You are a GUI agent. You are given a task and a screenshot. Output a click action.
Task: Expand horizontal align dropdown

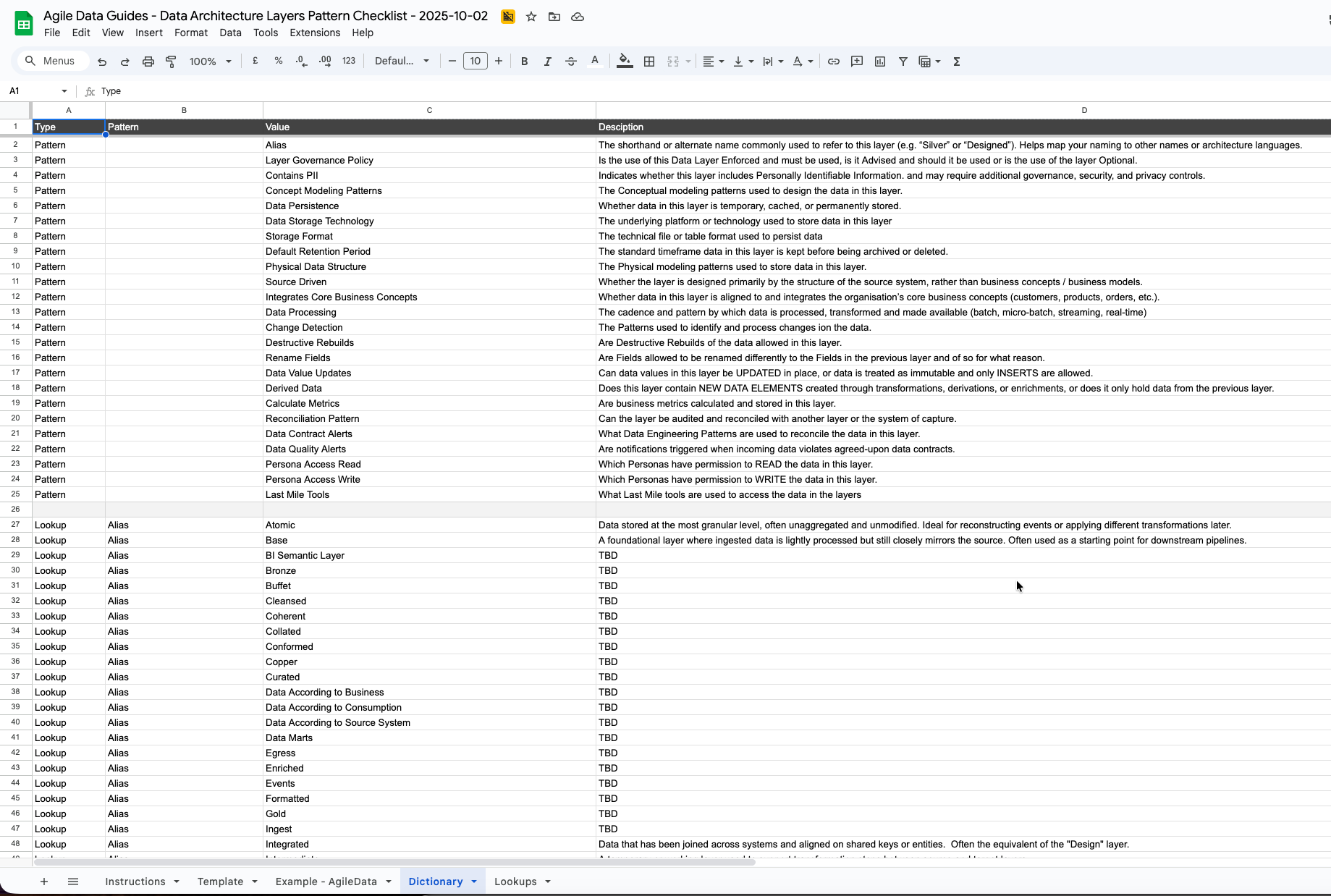tap(721, 62)
